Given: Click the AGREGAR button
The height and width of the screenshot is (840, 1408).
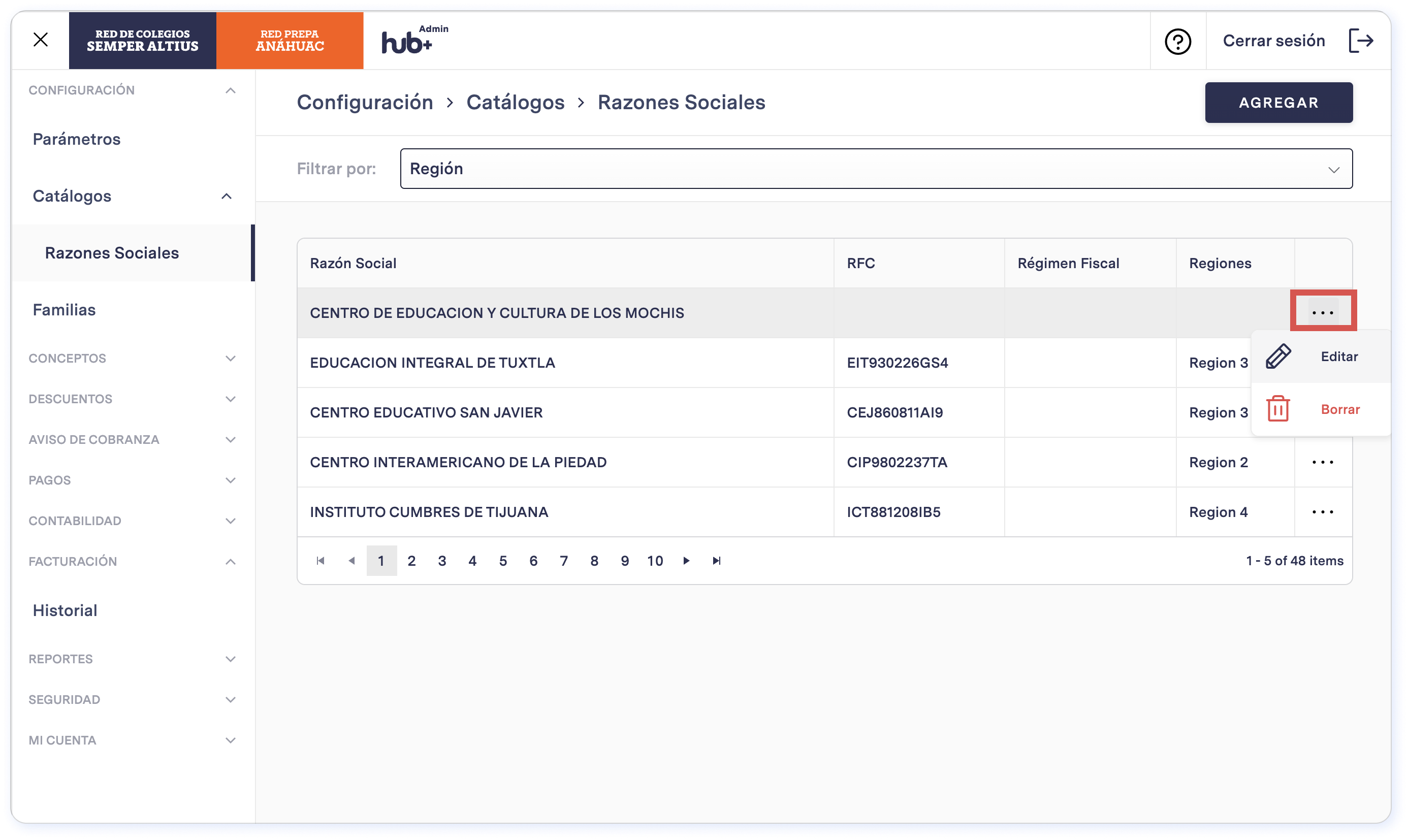Looking at the screenshot, I should pos(1278,103).
